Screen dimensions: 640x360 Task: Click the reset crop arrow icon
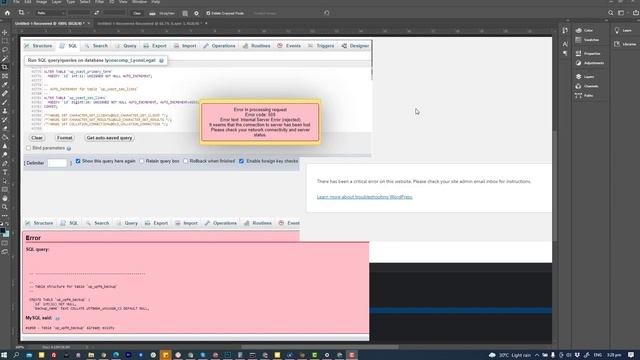click(327, 13)
